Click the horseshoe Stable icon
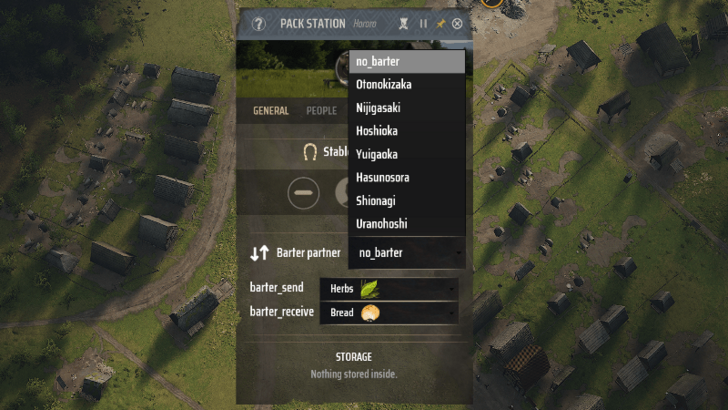Screen dimensions: 728x410 (310, 152)
